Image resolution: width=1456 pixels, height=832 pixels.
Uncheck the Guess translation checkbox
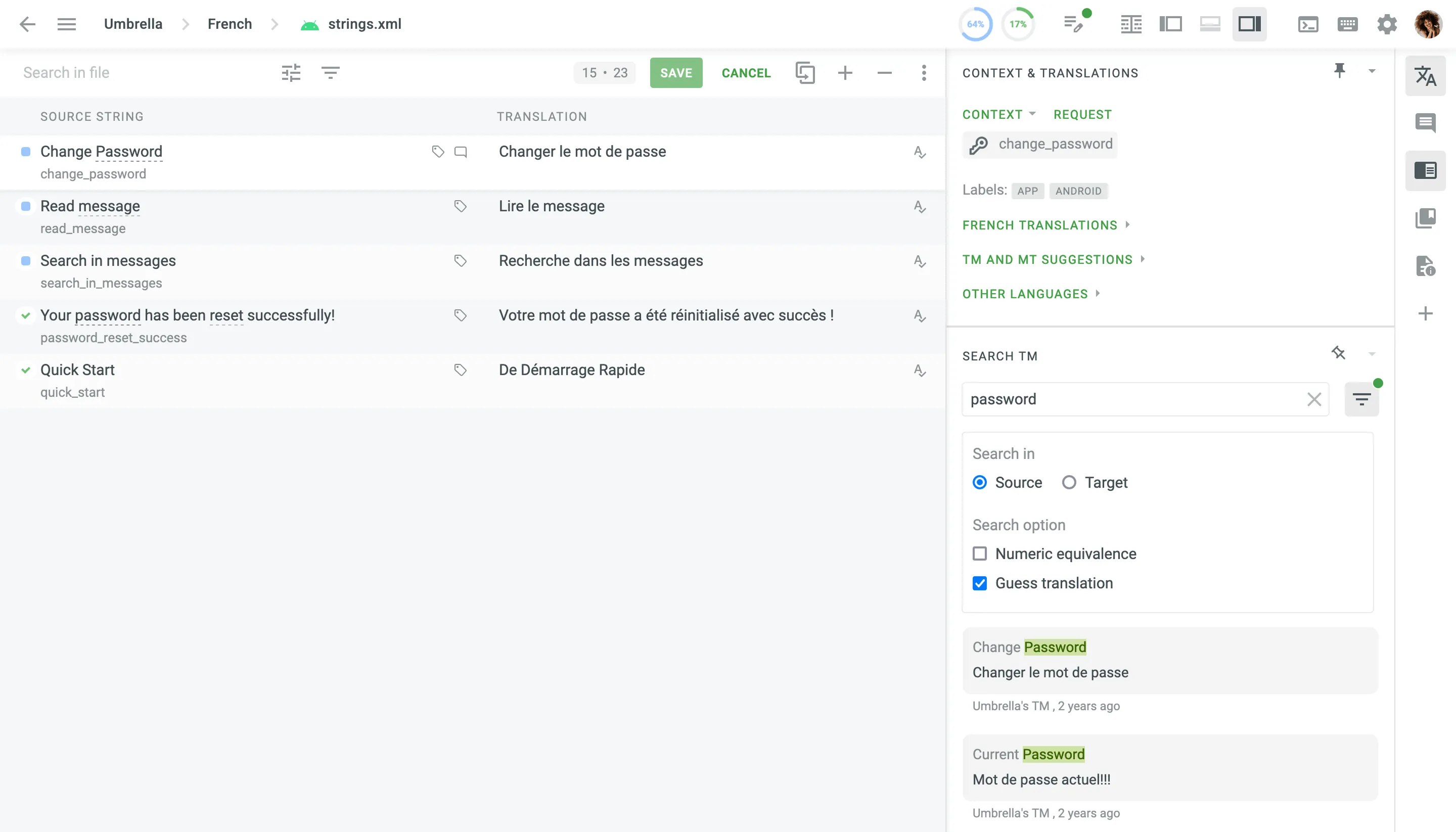[x=979, y=583]
